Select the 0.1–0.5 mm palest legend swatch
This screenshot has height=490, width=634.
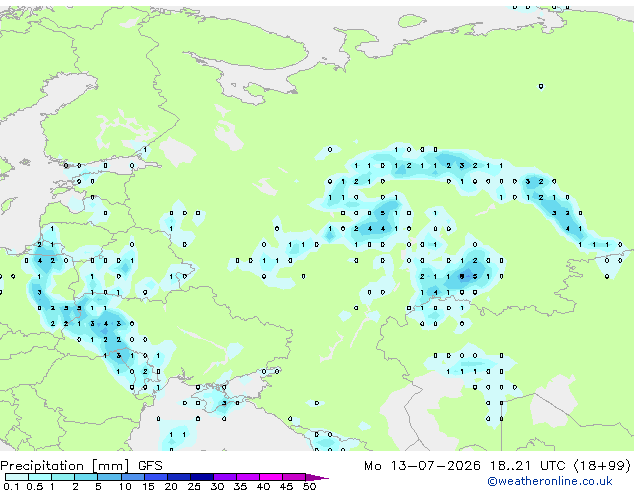[17, 477]
